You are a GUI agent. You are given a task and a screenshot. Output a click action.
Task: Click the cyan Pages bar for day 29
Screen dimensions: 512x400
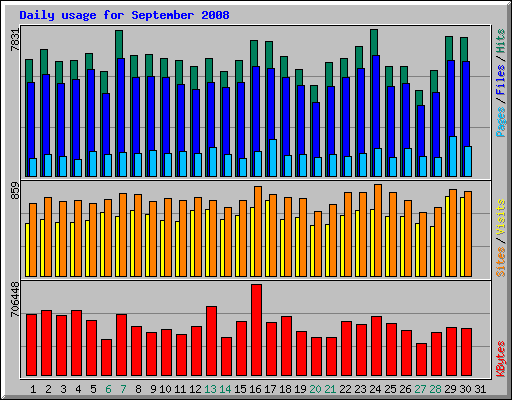(453, 156)
